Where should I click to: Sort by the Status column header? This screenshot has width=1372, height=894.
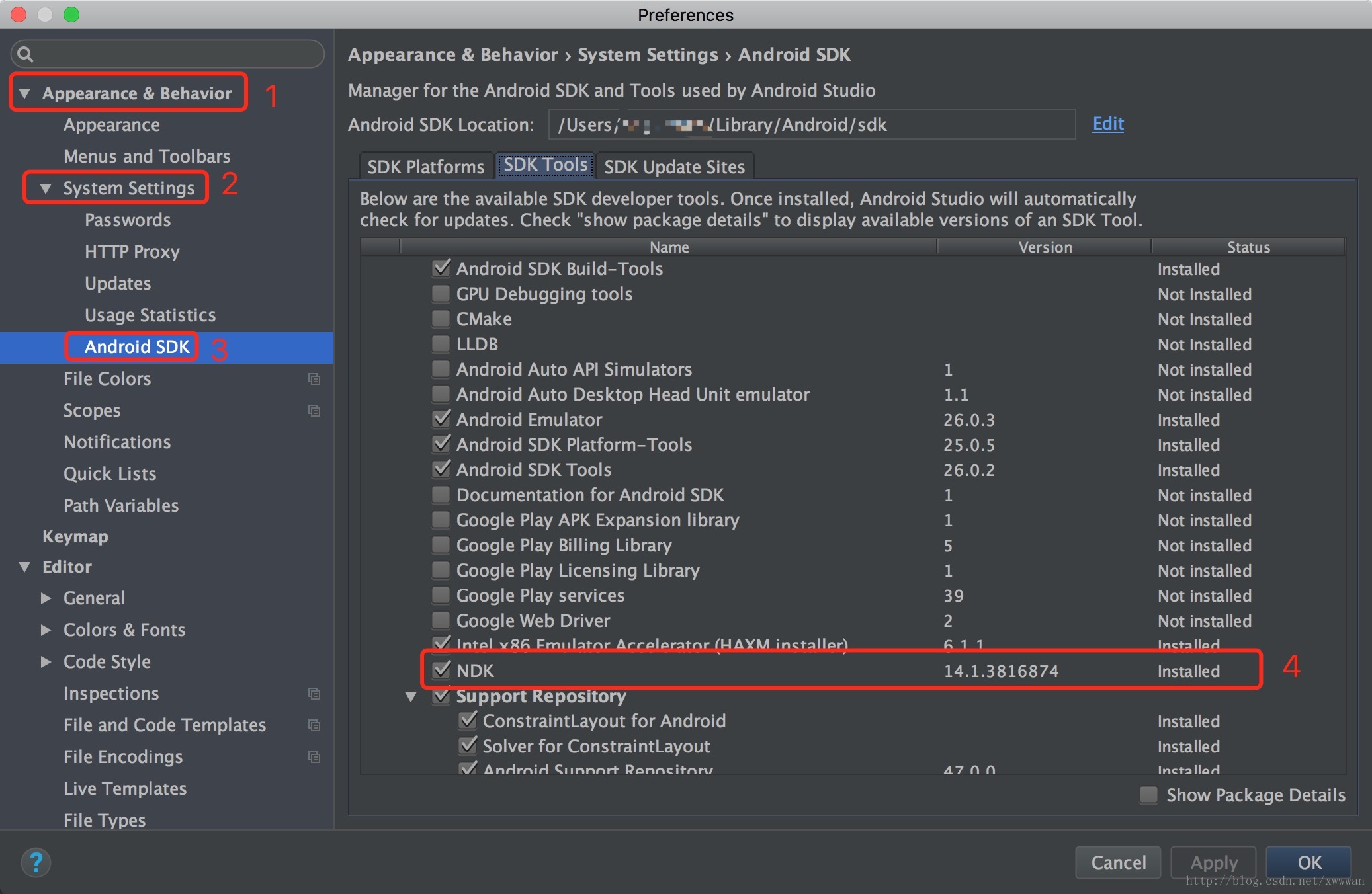point(1248,247)
